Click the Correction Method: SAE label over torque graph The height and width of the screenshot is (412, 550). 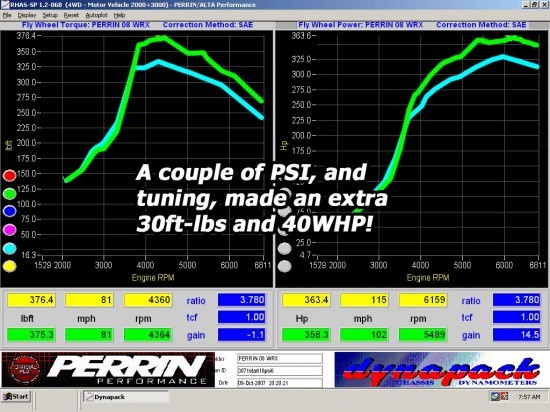coord(208,25)
